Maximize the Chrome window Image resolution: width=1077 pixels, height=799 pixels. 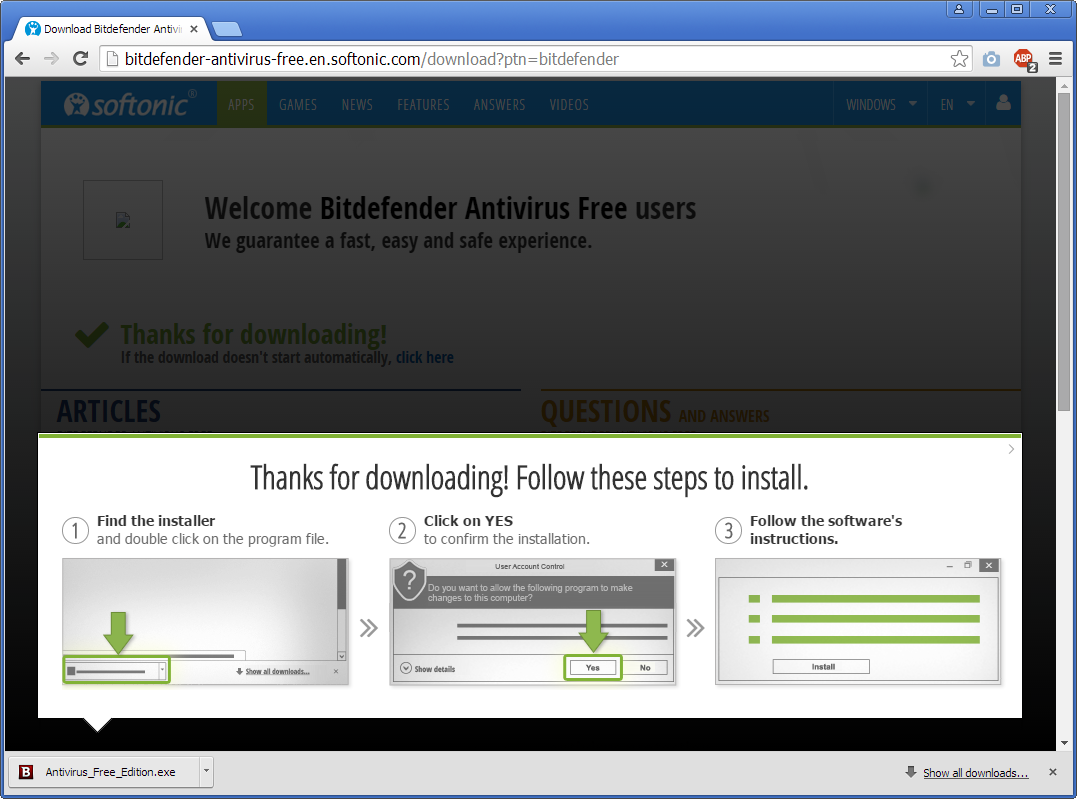pyautogui.click(x=1017, y=9)
